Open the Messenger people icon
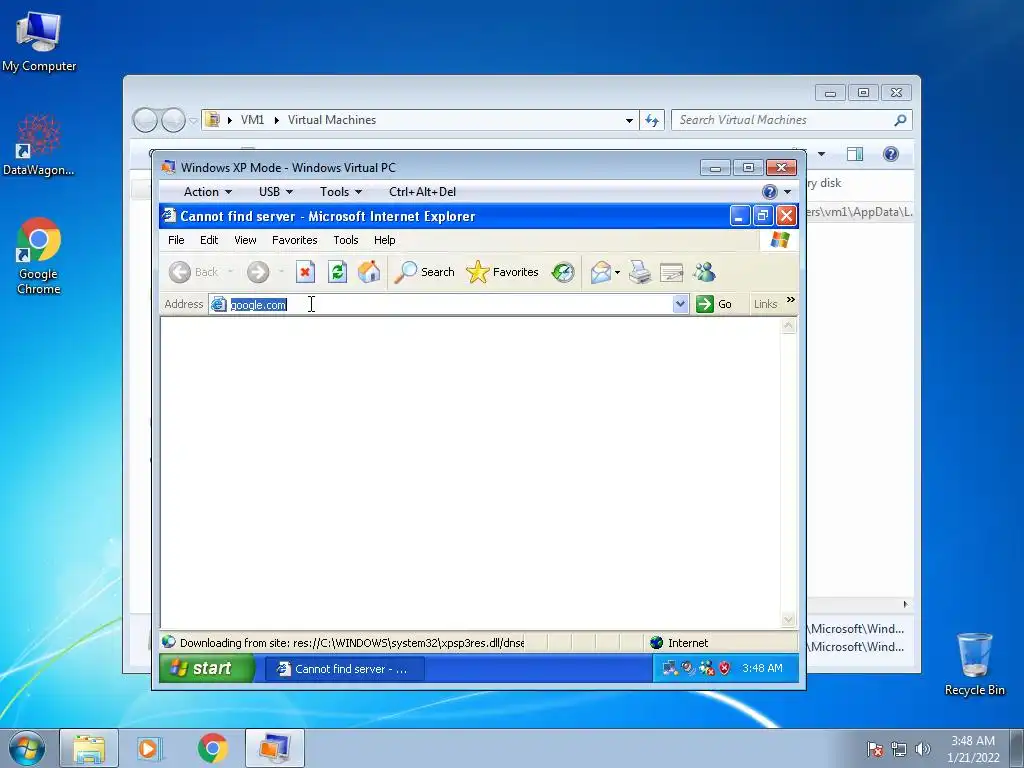 (705, 272)
